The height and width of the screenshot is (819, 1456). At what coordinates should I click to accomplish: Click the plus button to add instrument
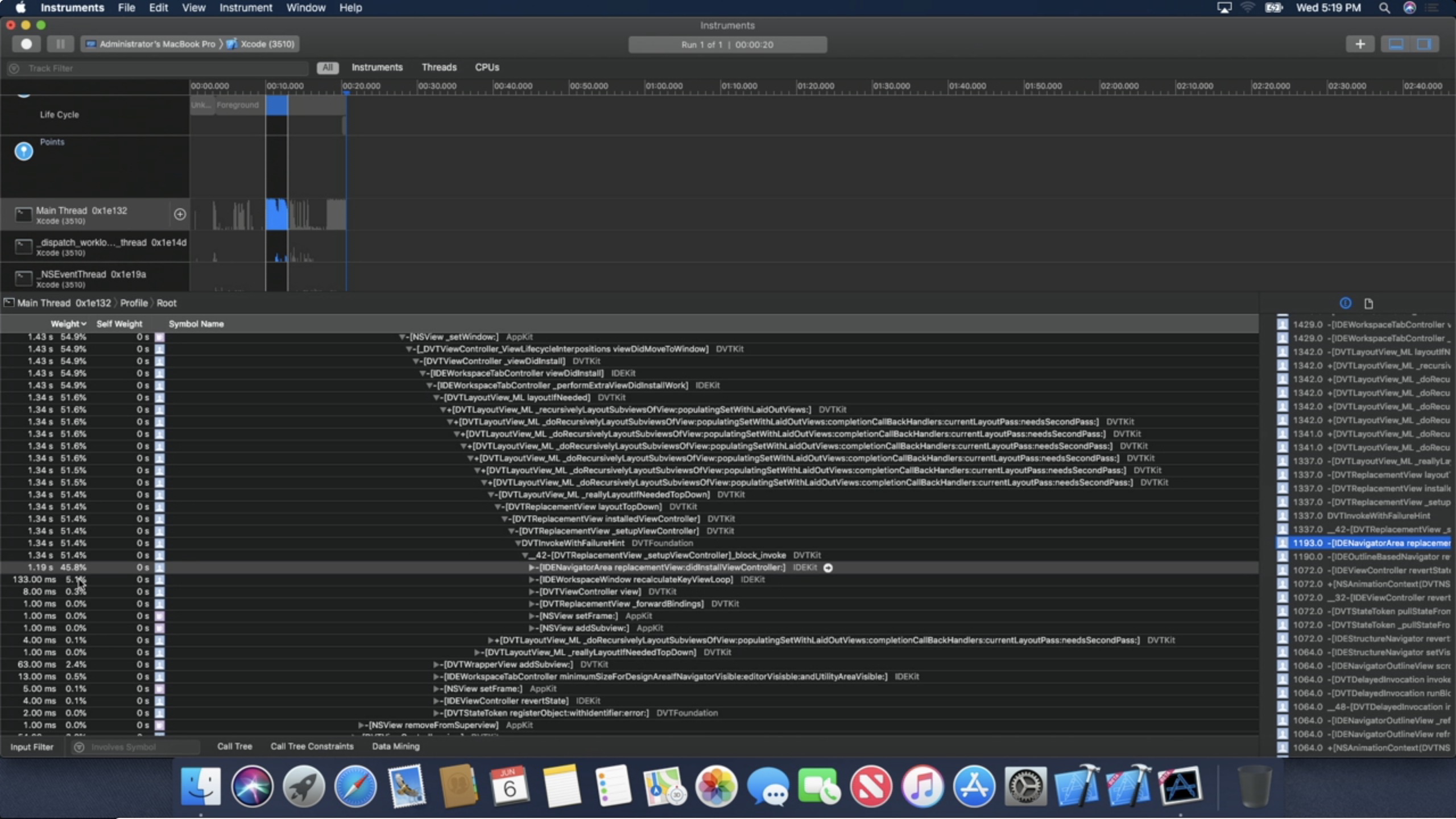[1360, 44]
